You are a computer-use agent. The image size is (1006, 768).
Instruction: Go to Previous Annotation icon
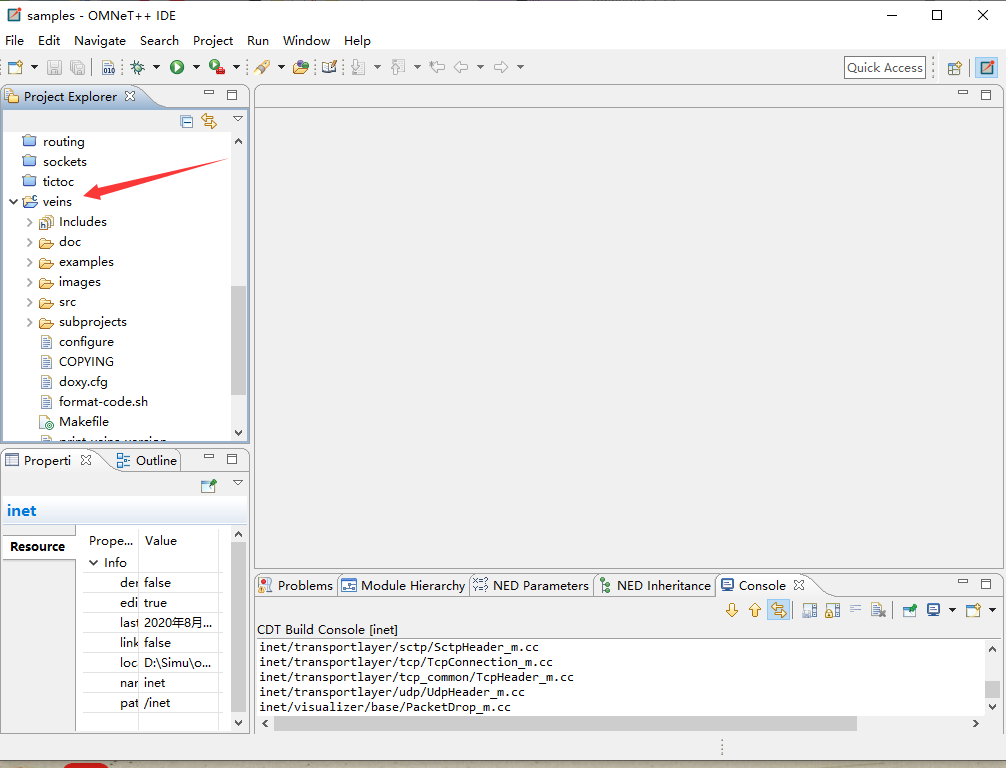pyautogui.click(x=398, y=67)
